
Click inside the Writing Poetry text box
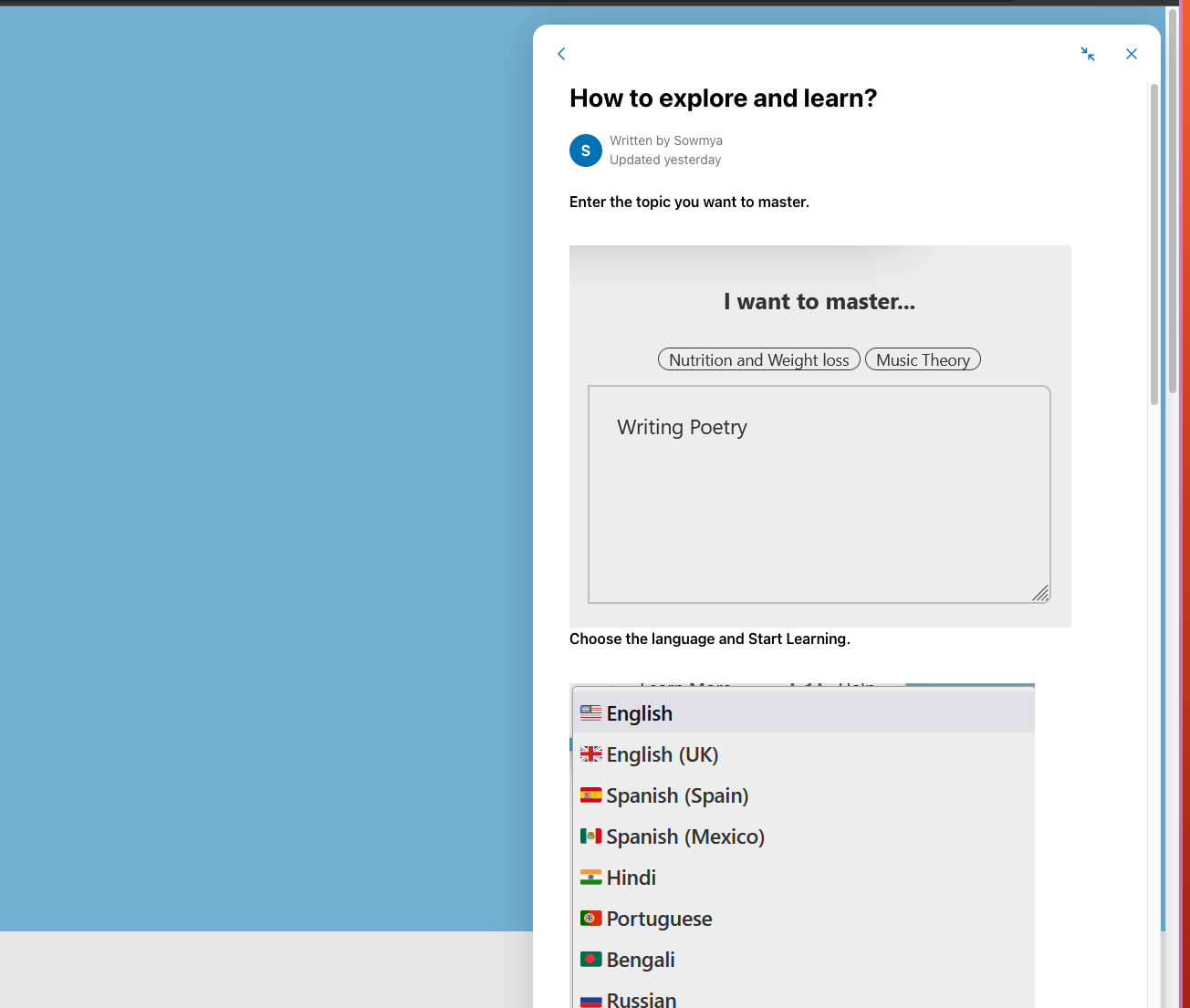819,493
